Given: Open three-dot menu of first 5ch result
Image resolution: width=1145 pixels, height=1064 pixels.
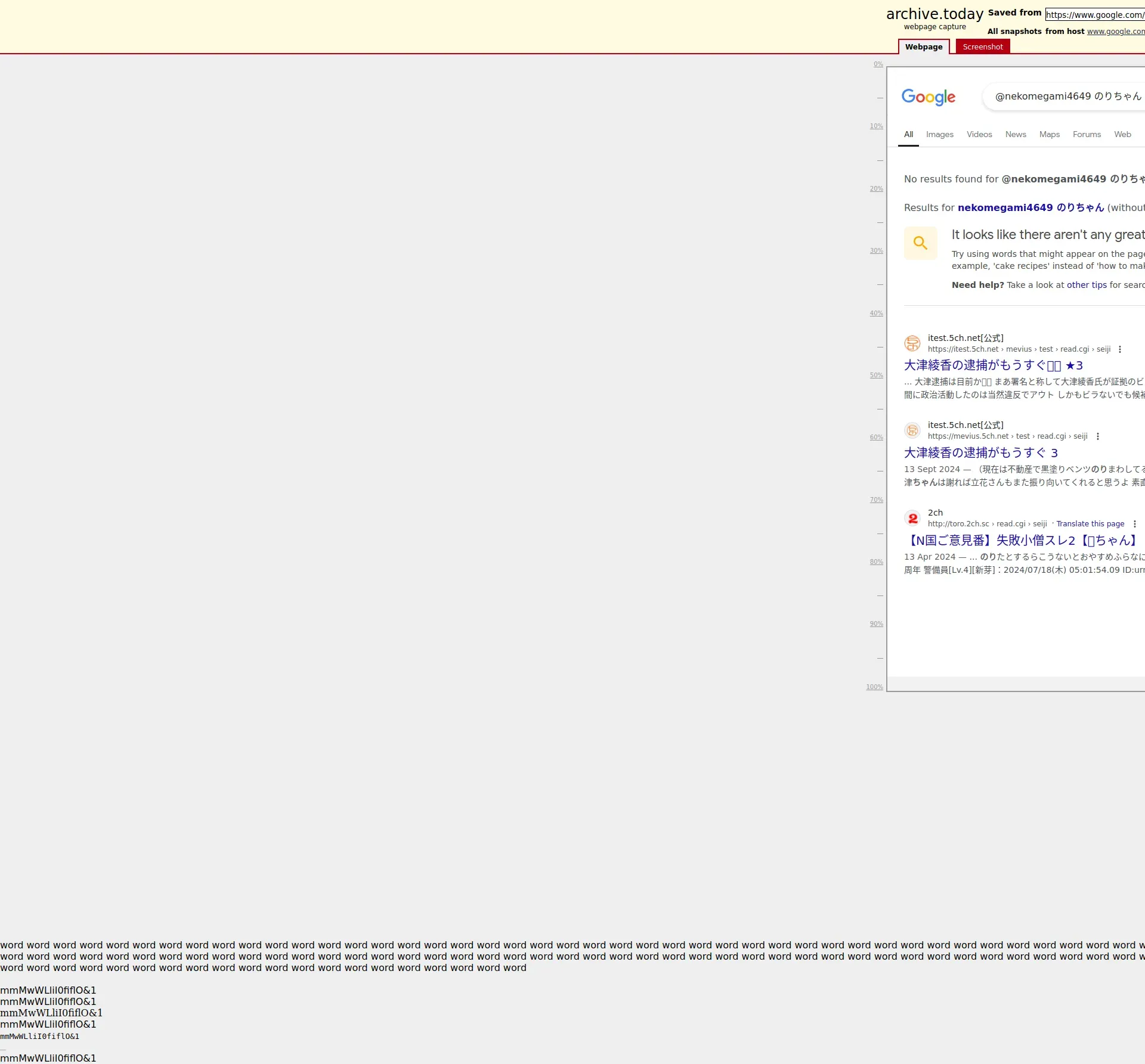Looking at the screenshot, I should pos(1119,349).
